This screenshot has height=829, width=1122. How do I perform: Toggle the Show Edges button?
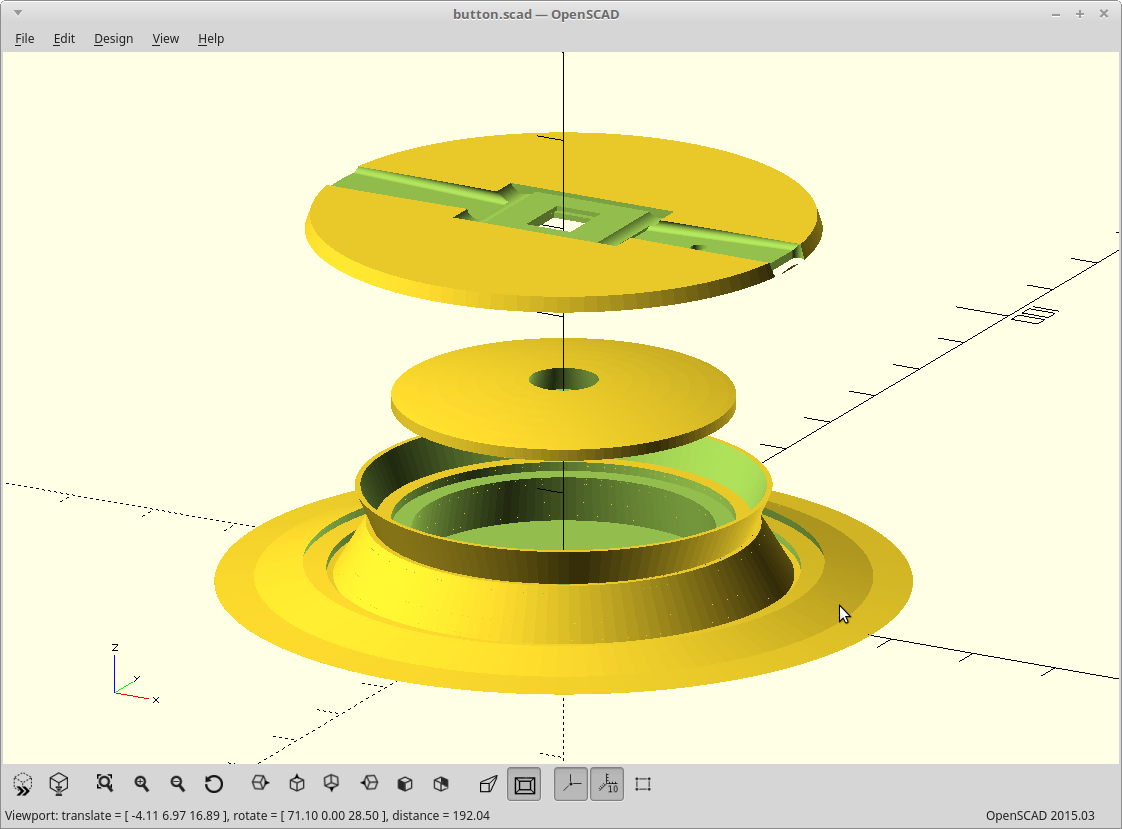[643, 784]
